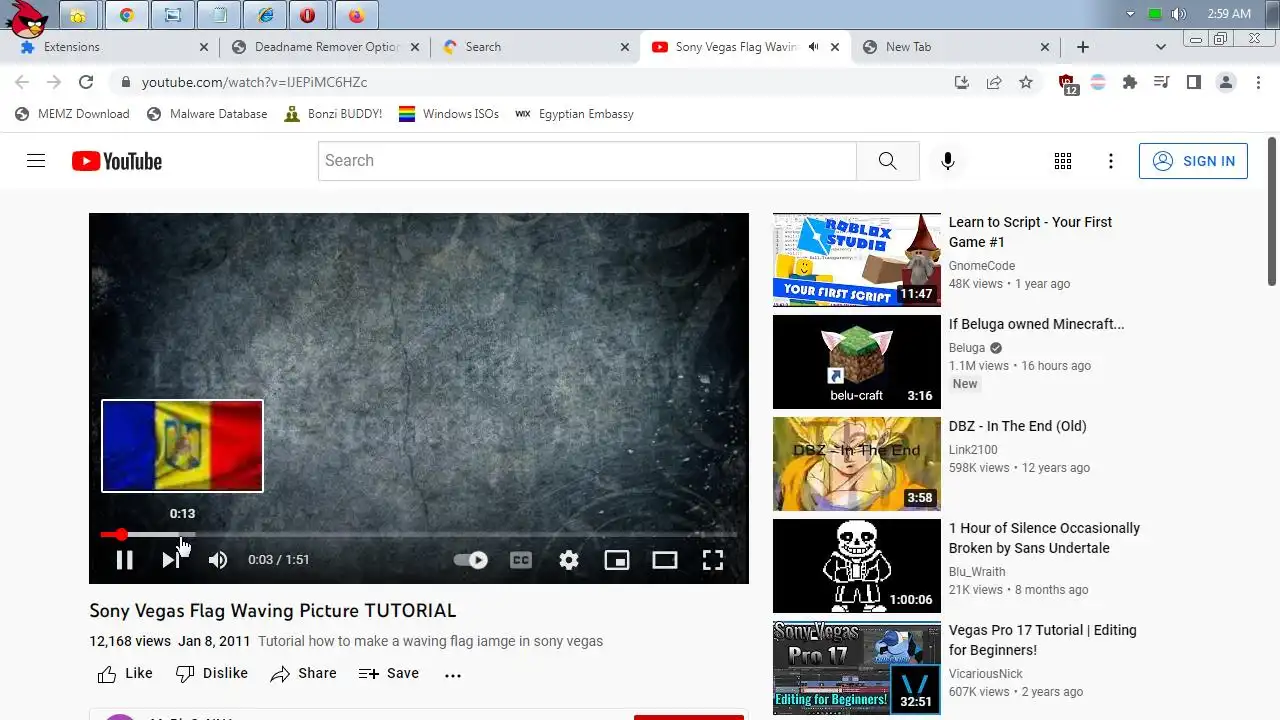Open uBlock Origin extension icon
The height and width of the screenshot is (720, 1280).
pos(1067,84)
